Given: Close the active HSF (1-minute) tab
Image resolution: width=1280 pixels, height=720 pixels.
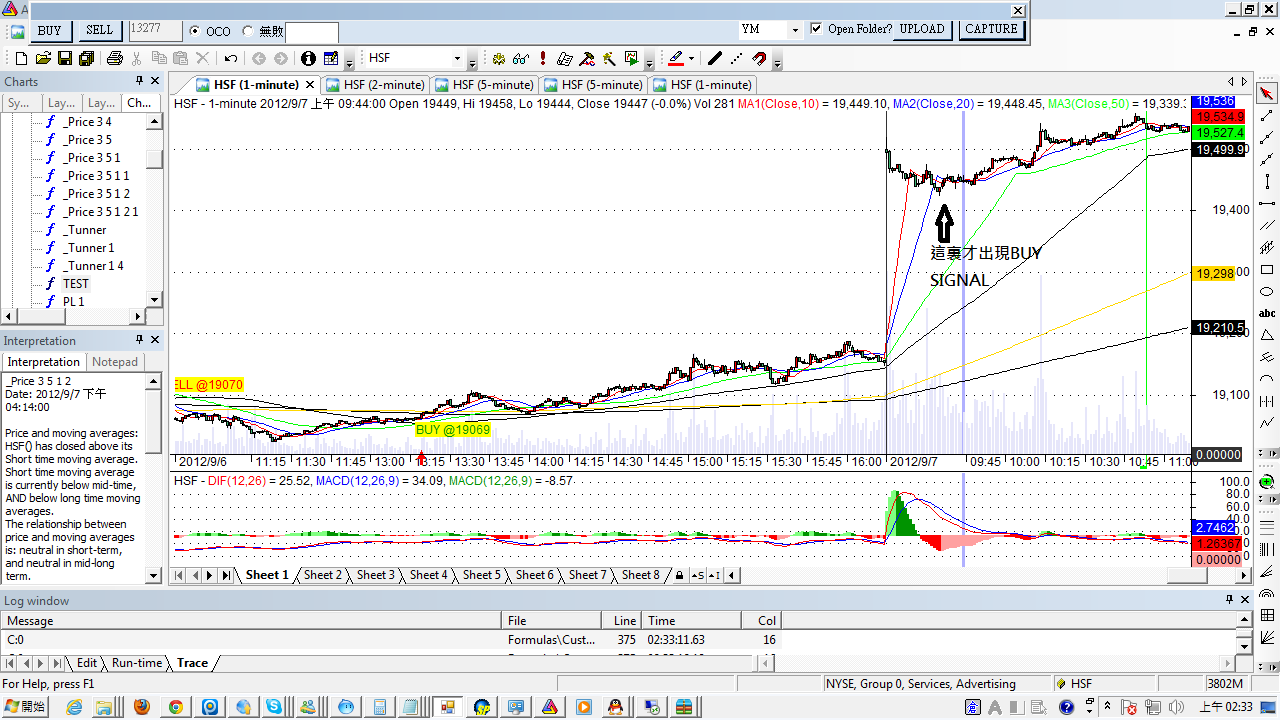Looking at the screenshot, I should (x=310, y=85).
